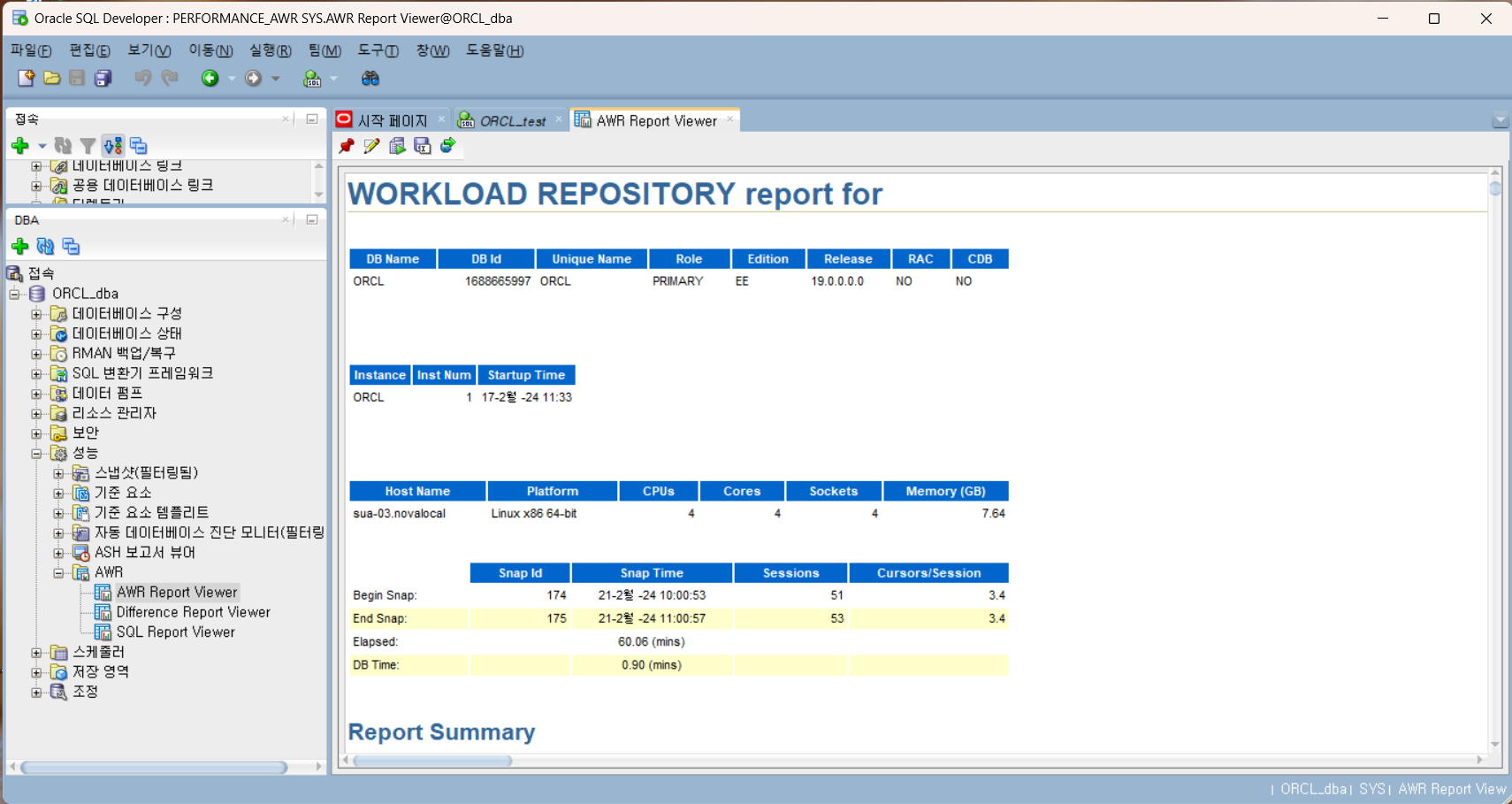This screenshot has height=804, width=1512.
Task: Select 스냅샷(필터링됨) tree item
Action: coord(146,473)
